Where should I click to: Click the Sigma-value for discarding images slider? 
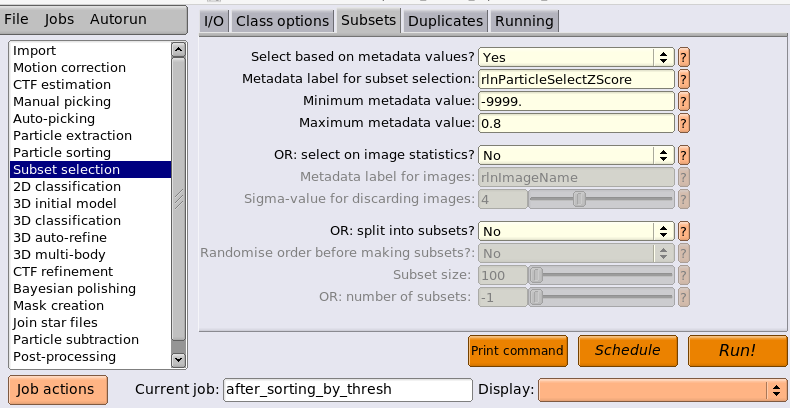coord(601,199)
